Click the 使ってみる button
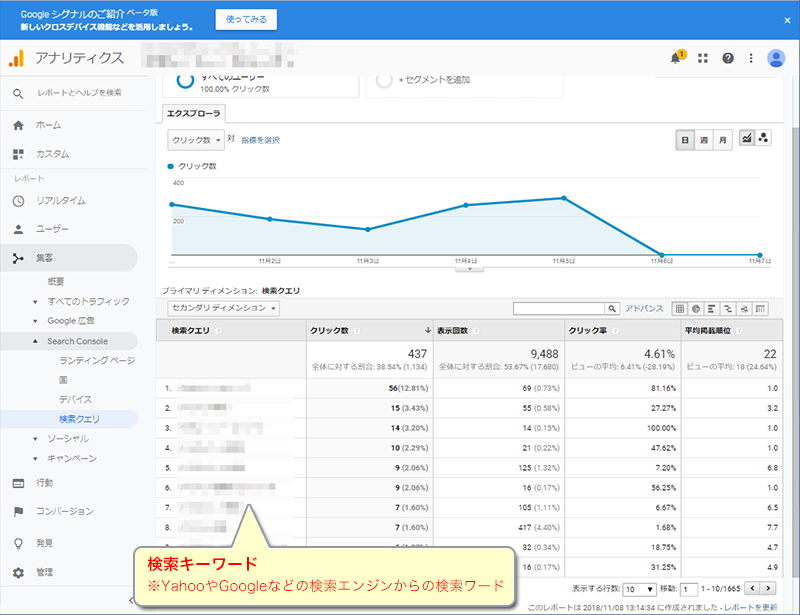The width and height of the screenshot is (800, 615). coord(246,20)
